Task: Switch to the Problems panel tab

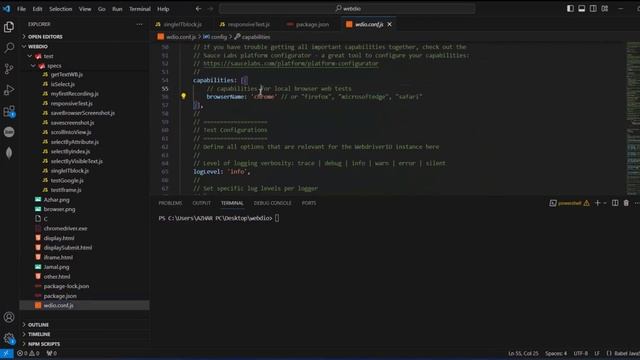Action: tap(170, 203)
